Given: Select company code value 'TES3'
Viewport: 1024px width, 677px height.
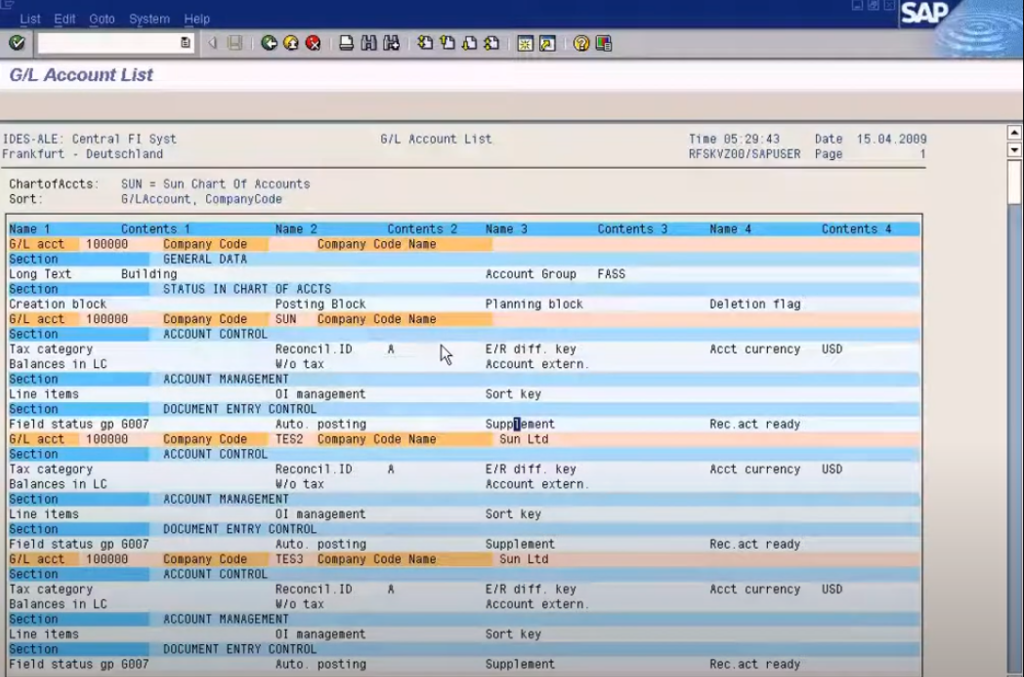Looking at the screenshot, I should pyautogui.click(x=289, y=559).
